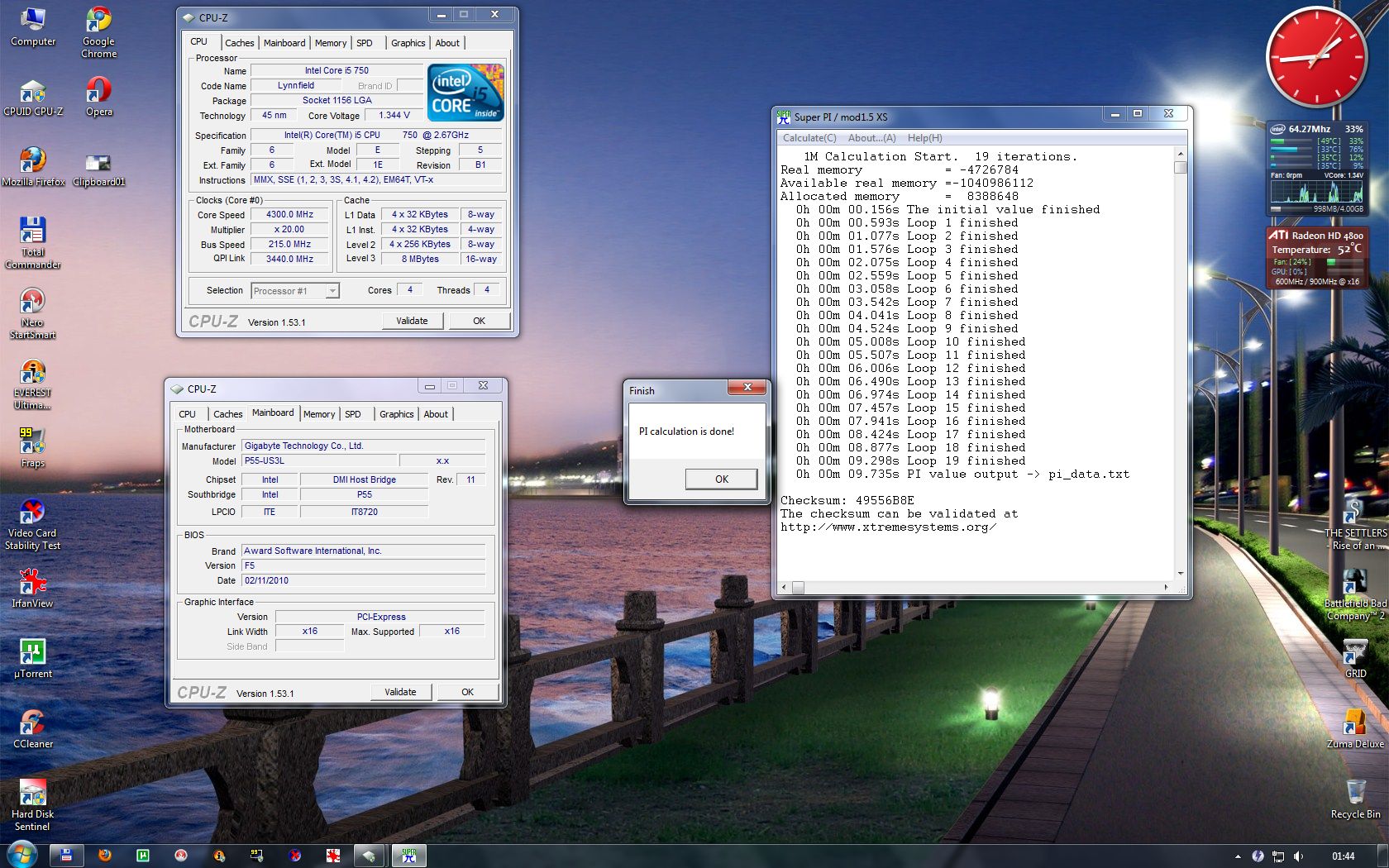
Task: Launch Google Chrome from the desktop
Action: point(98,32)
